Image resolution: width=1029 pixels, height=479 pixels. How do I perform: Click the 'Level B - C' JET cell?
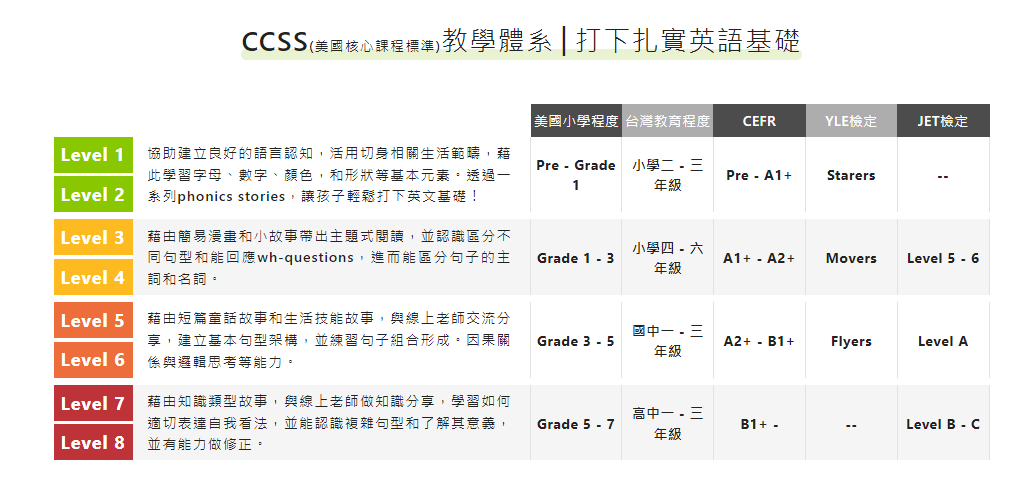(x=943, y=424)
